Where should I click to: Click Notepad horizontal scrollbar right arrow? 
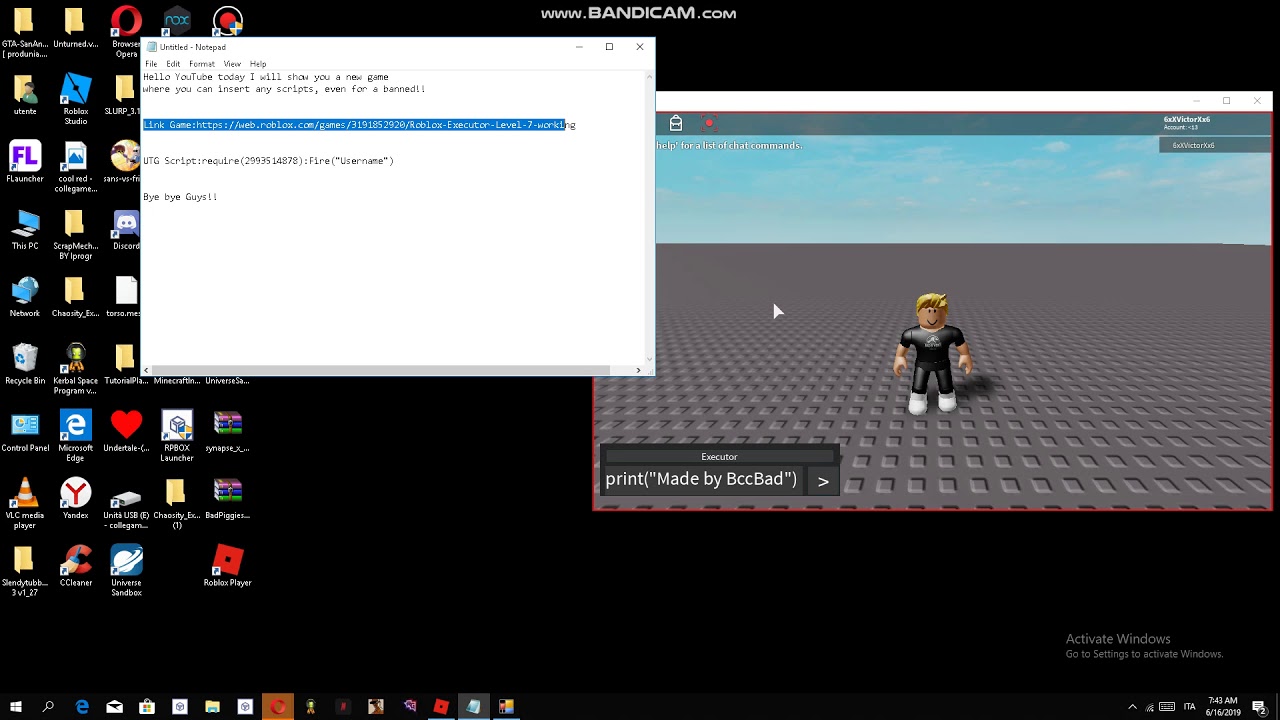click(x=638, y=370)
